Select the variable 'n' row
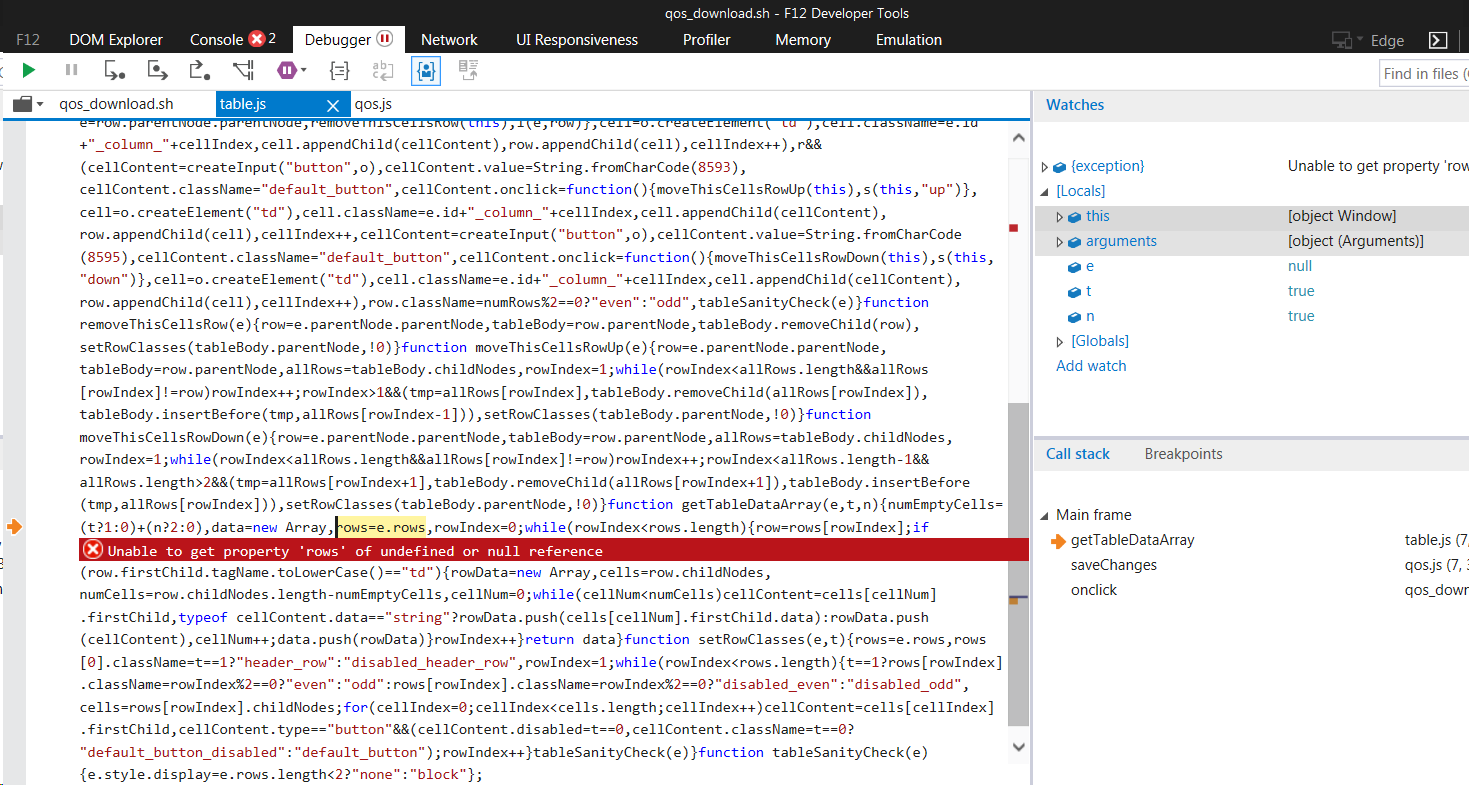The height and width of the screenshot is (785, 1469). [x=1251, y=316]
